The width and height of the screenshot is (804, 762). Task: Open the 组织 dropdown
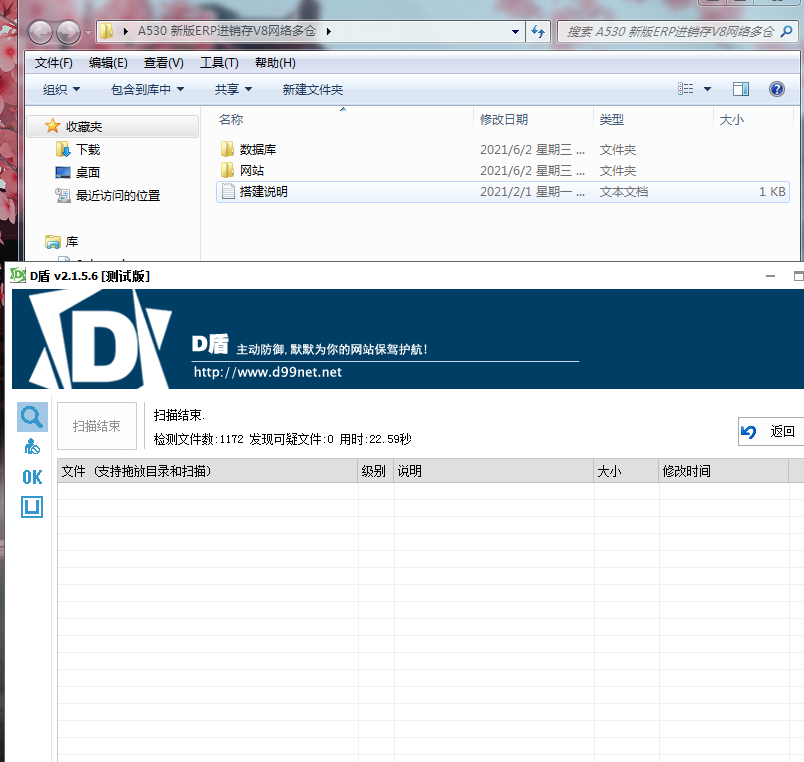click(x=56, y=89)
